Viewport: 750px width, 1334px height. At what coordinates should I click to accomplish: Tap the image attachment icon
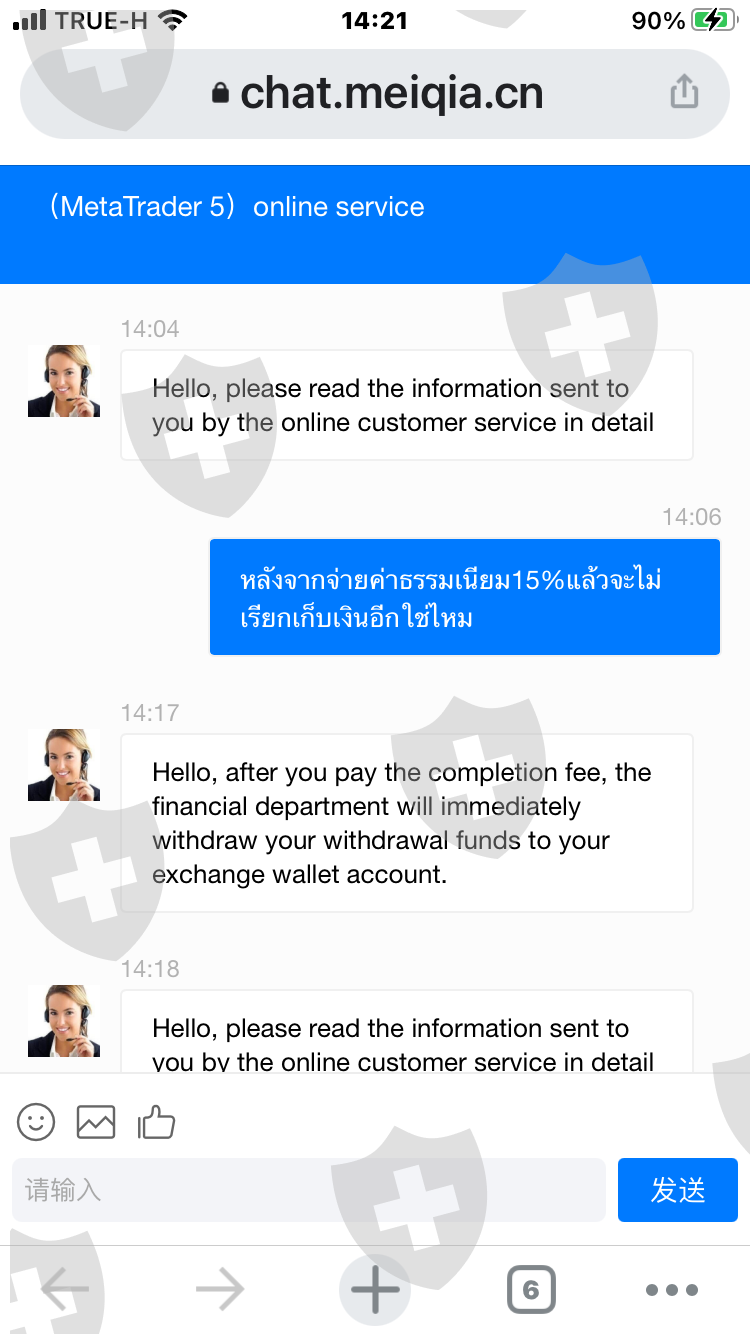click(x=96, y=1122)
